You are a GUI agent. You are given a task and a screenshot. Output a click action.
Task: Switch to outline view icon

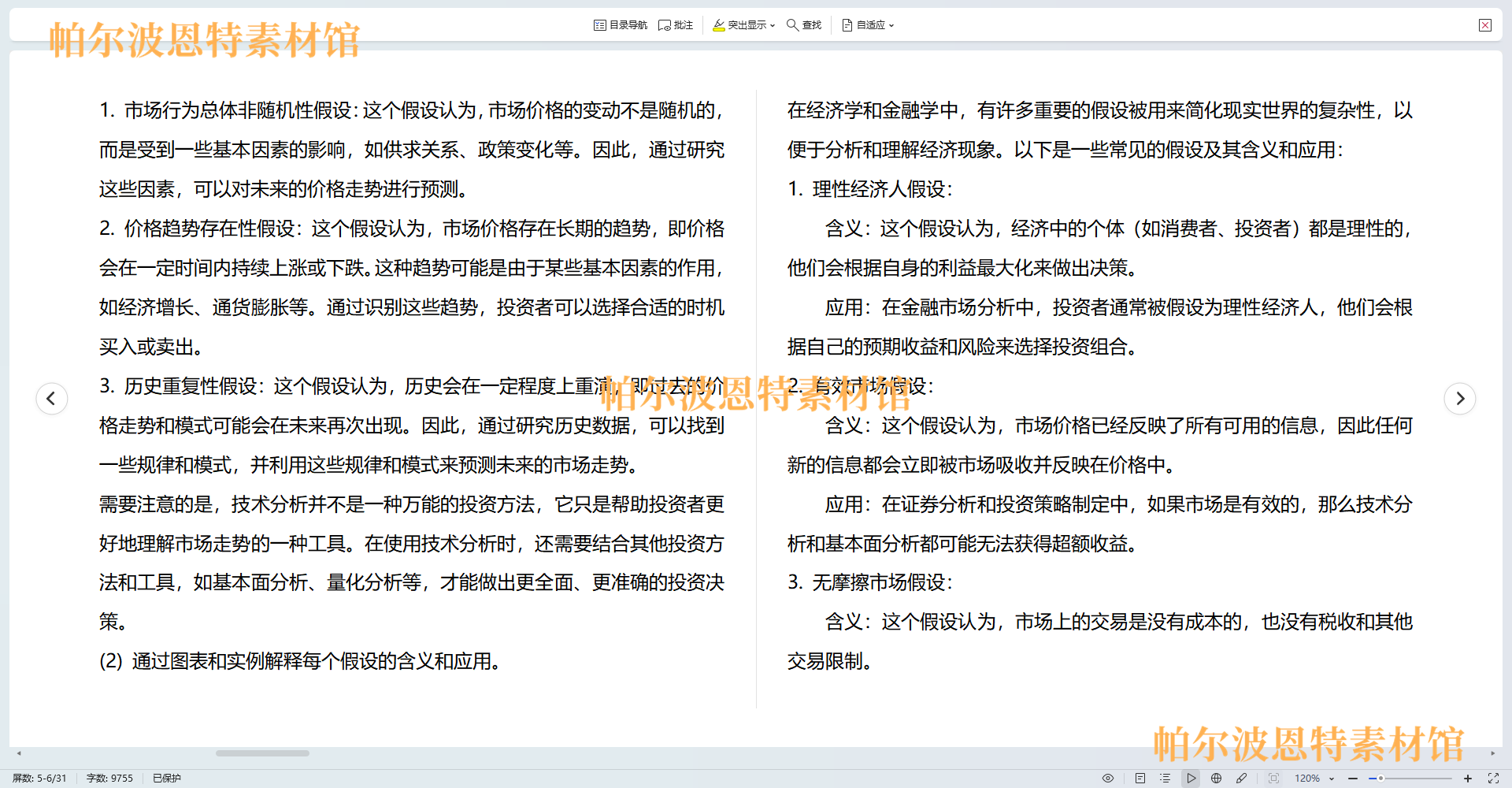coord(1165,778)
